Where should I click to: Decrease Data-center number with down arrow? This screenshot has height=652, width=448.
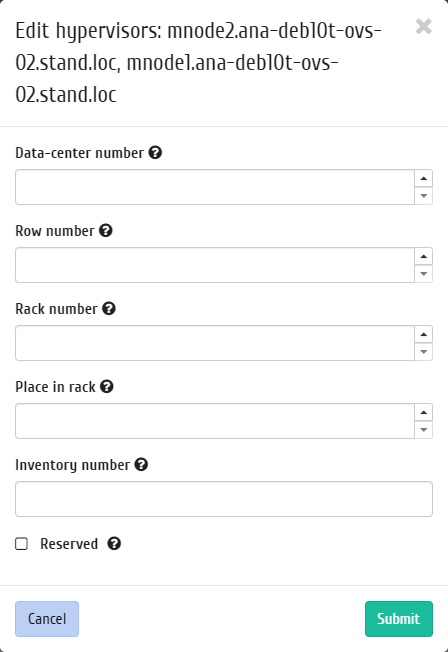pos(423,196)
